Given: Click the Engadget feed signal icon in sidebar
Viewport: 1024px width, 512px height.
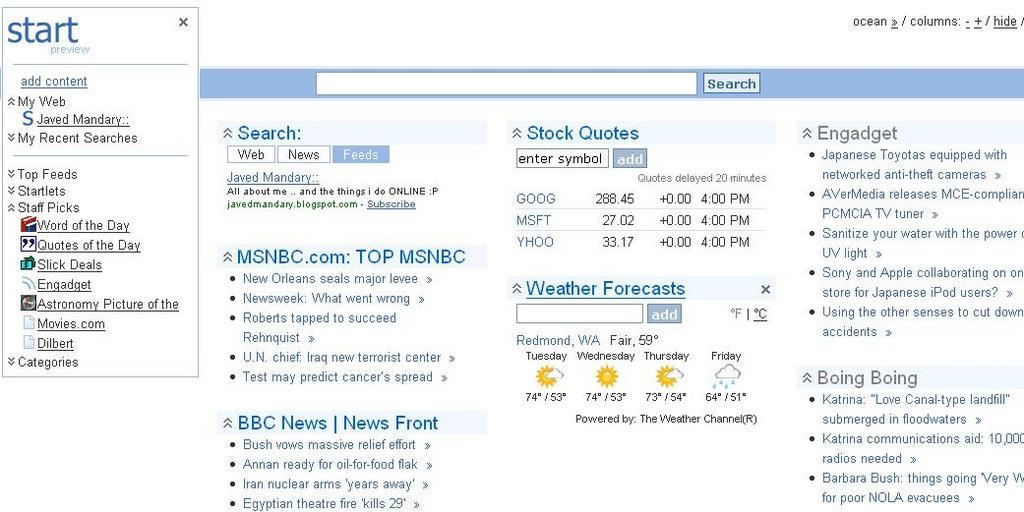Looking at the screenshot, I should [28, 283].
